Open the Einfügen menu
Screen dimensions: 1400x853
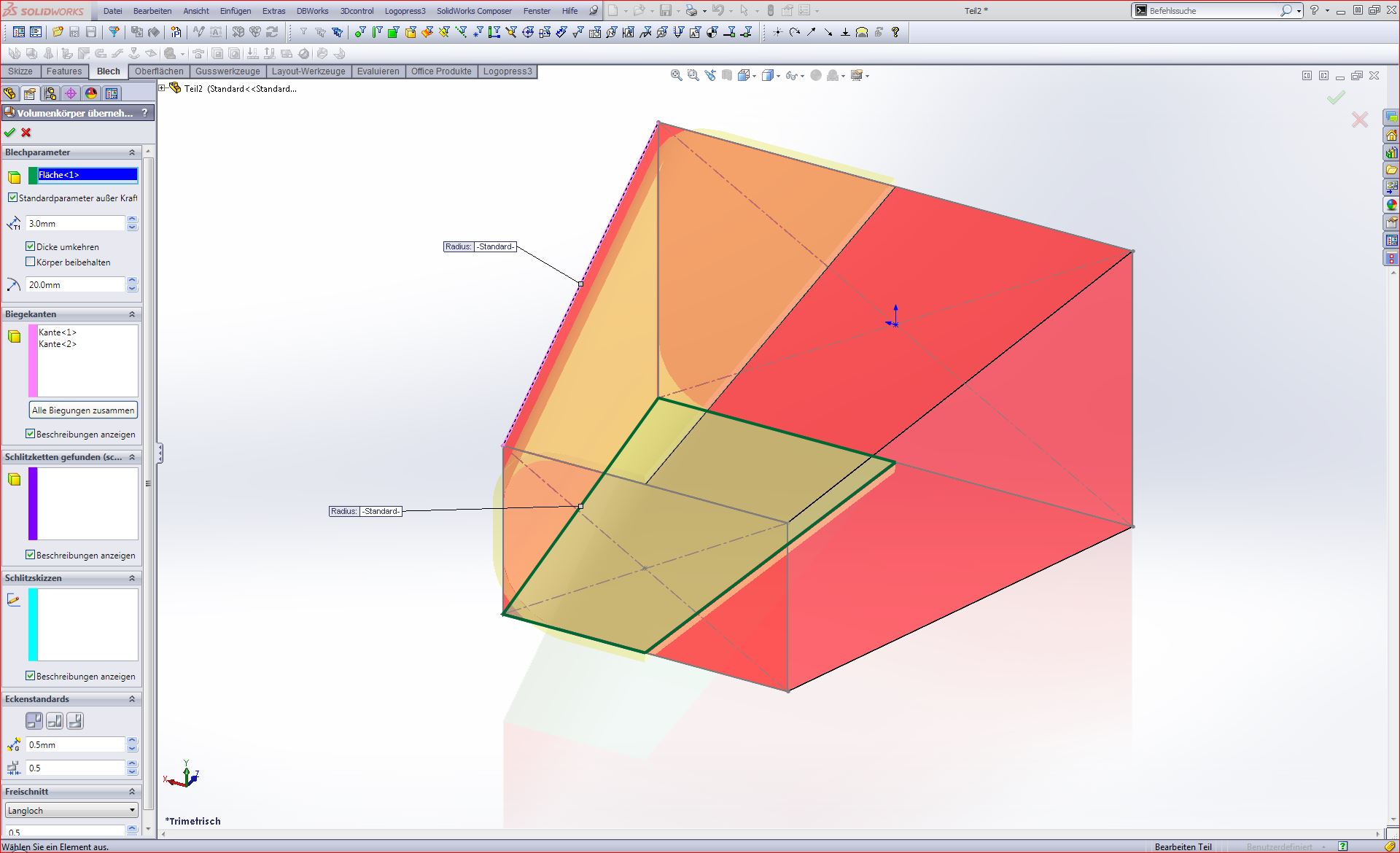tap(236, 11)
